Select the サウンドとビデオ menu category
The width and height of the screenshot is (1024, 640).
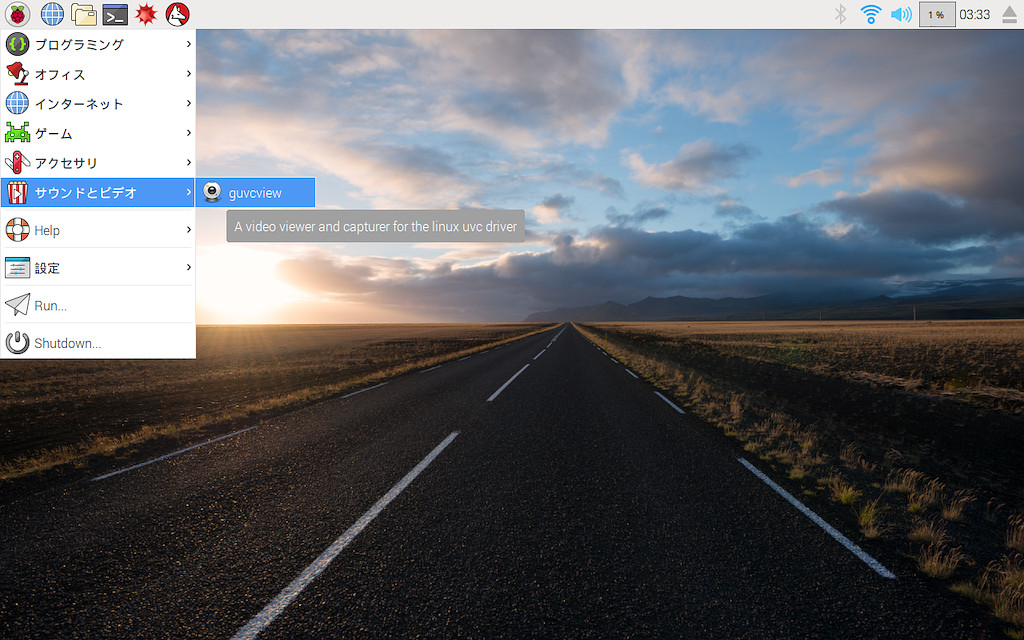point(98,192)
